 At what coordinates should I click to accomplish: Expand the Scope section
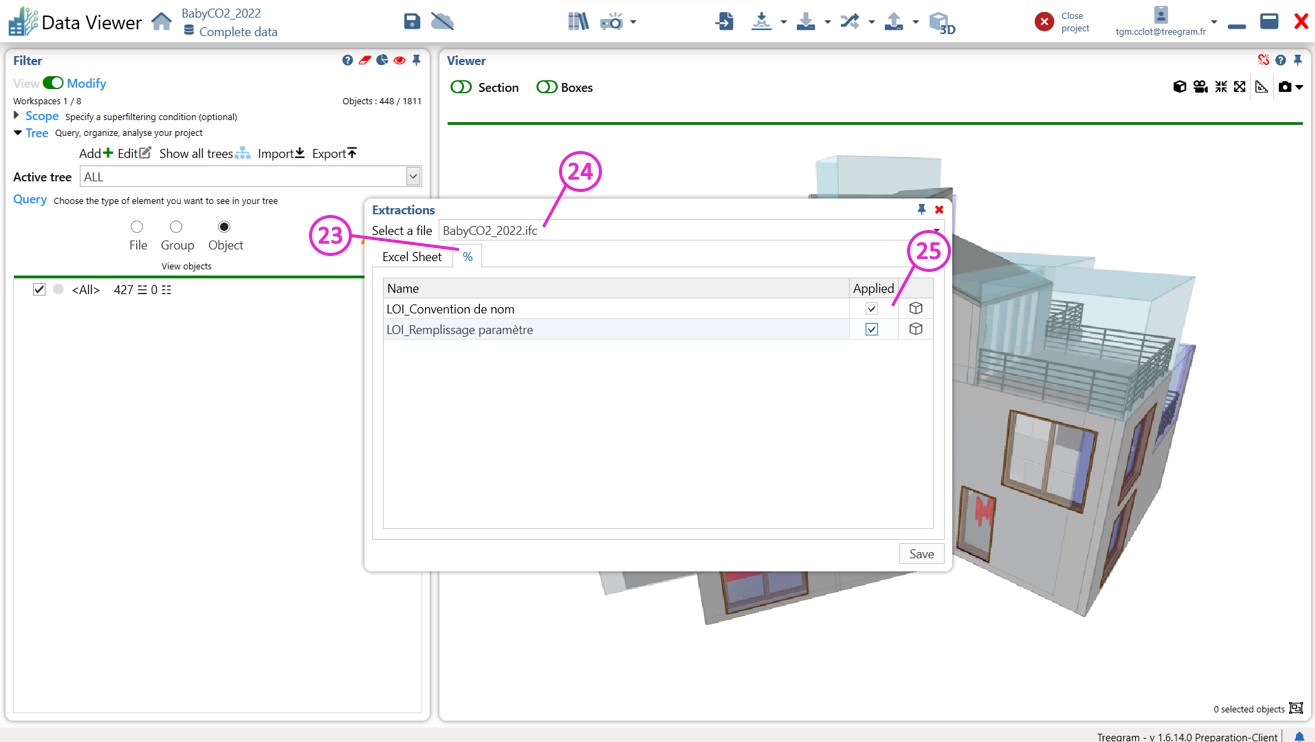tap(17, 116)
